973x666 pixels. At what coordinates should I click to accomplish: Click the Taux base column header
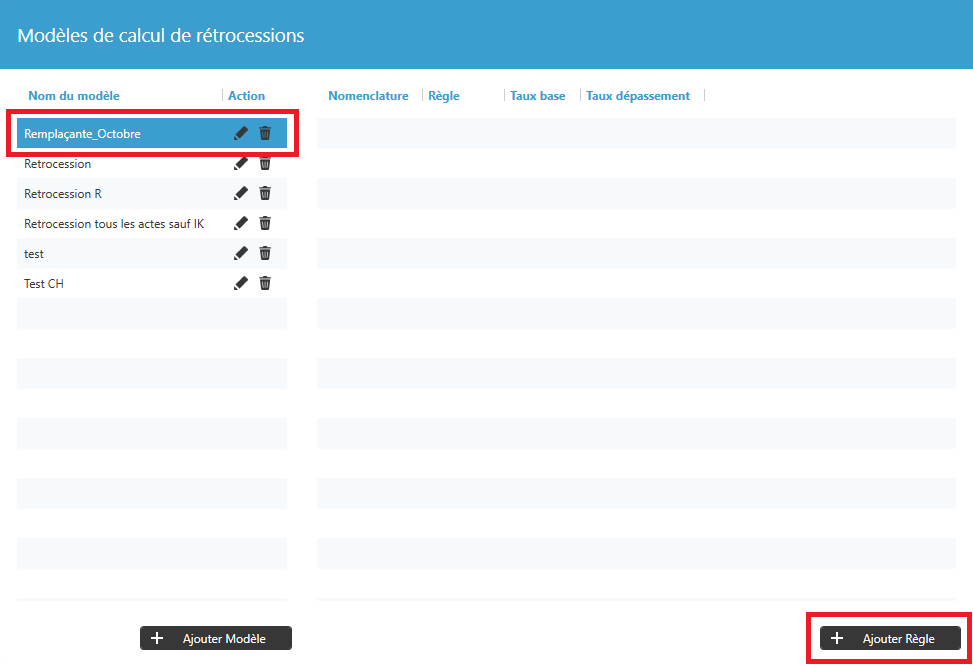[x=537, y=96]
